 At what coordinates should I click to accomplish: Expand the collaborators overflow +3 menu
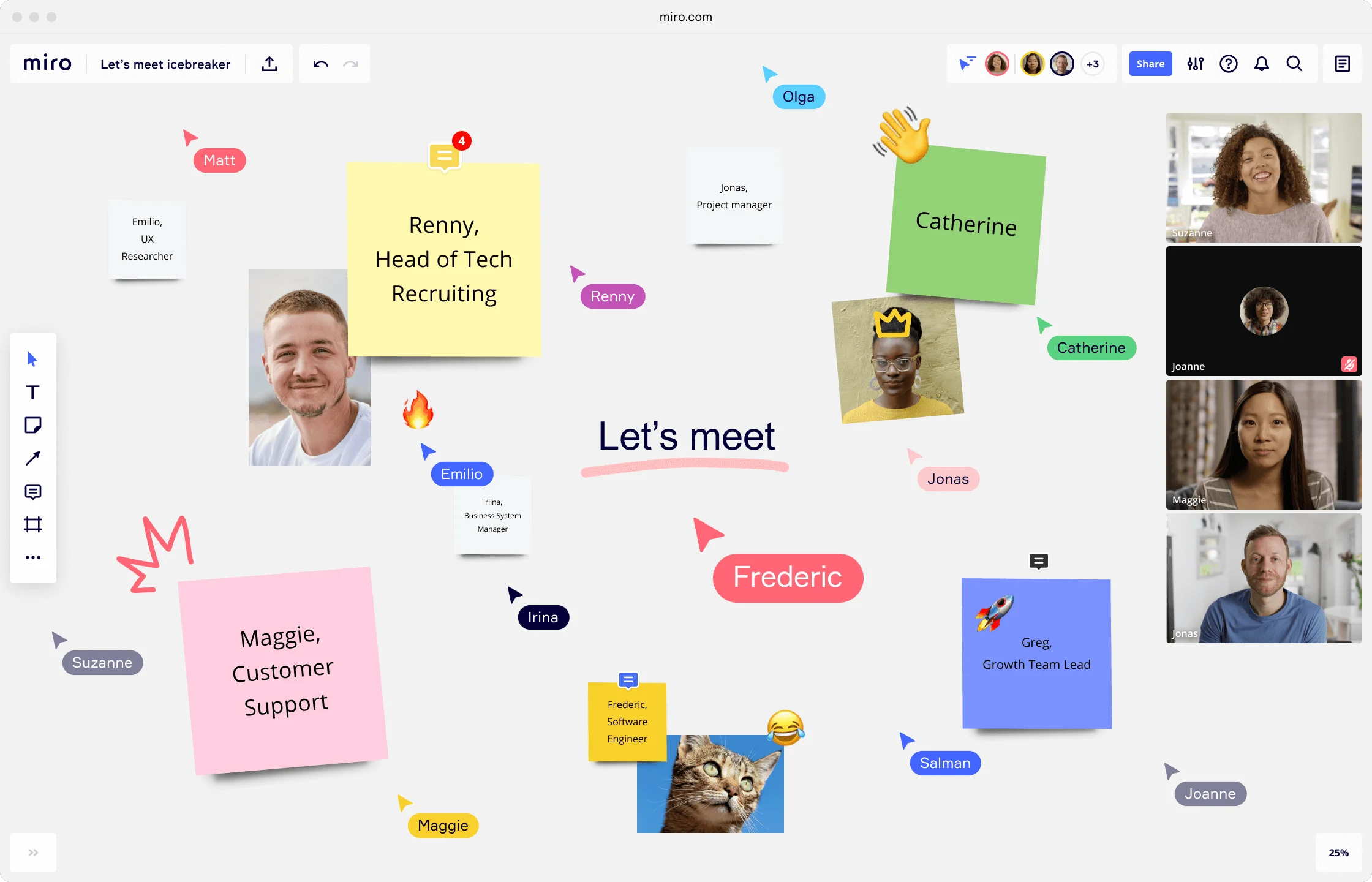(x=1093, y=63)
